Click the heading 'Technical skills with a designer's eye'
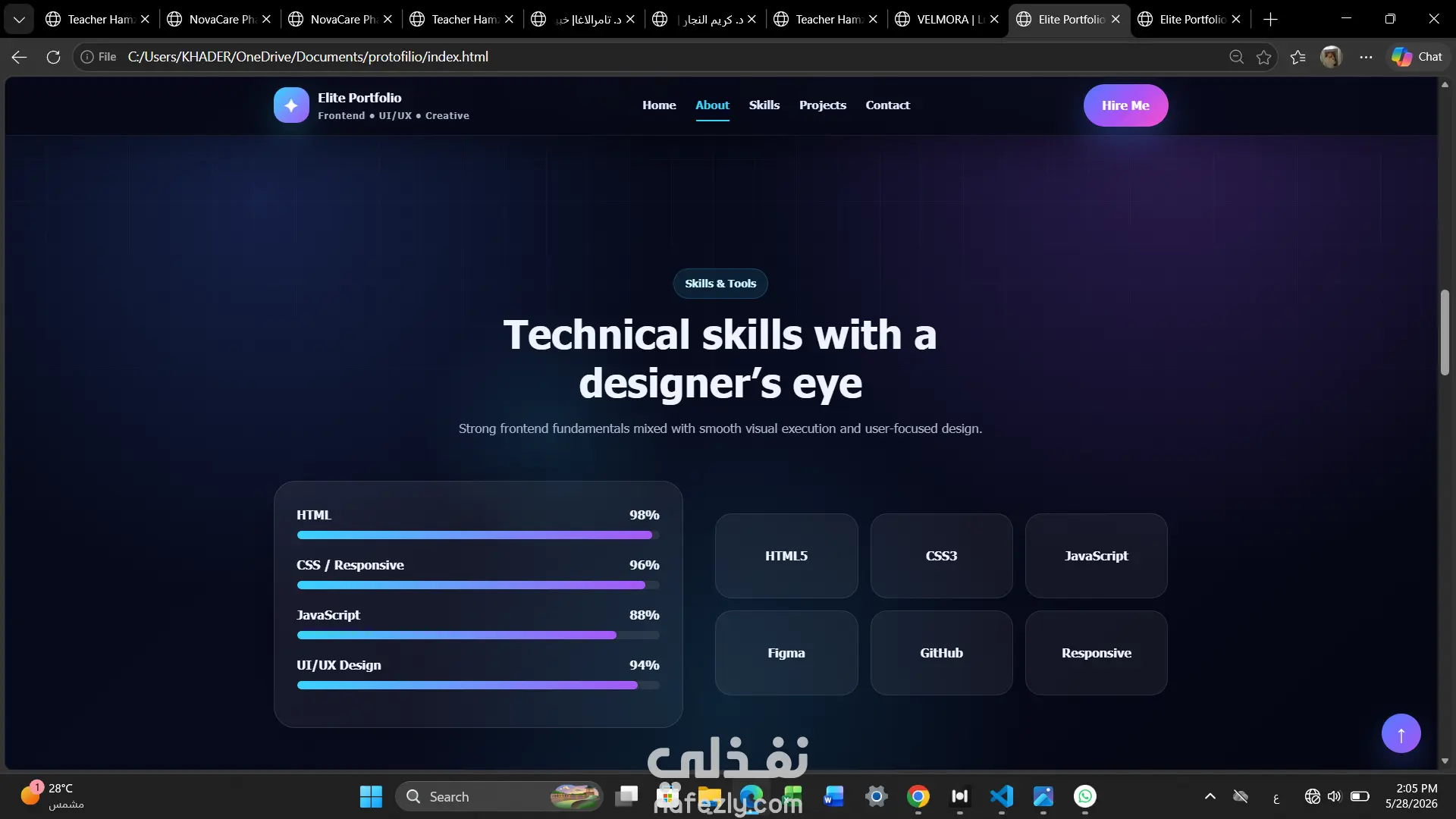Image resolution: width=1456 pixels, height=819 pixels. (x=720, y=359)
